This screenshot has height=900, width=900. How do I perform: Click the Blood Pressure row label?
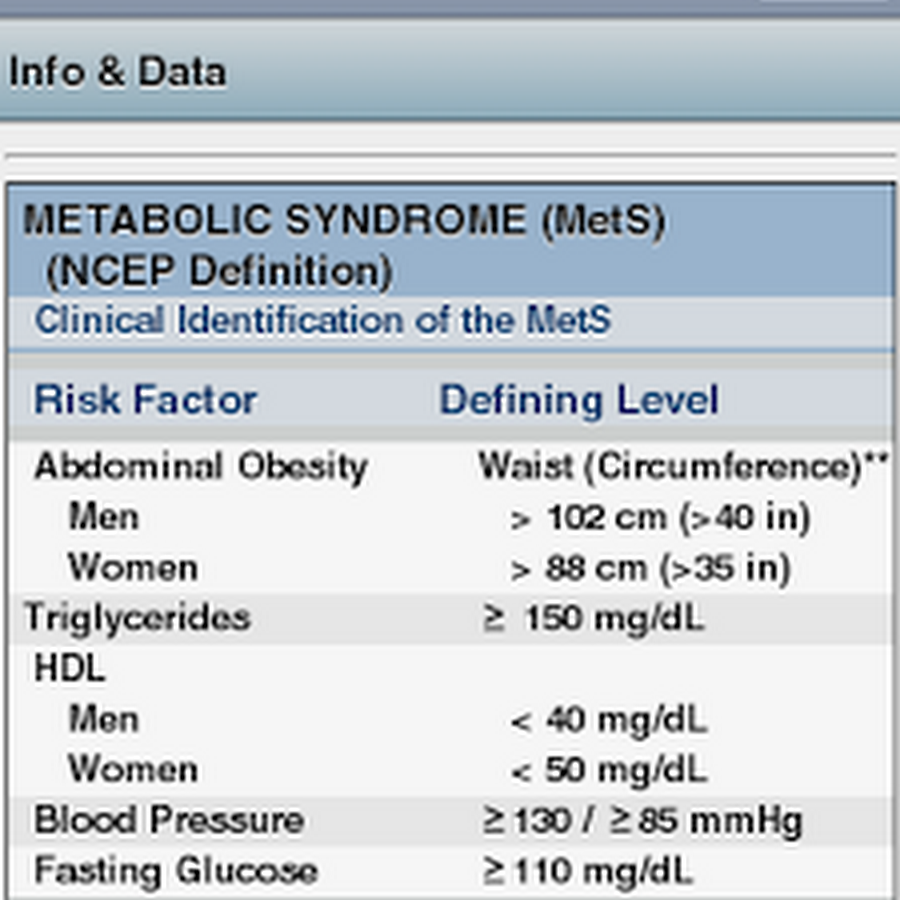[x=168, y=821]
